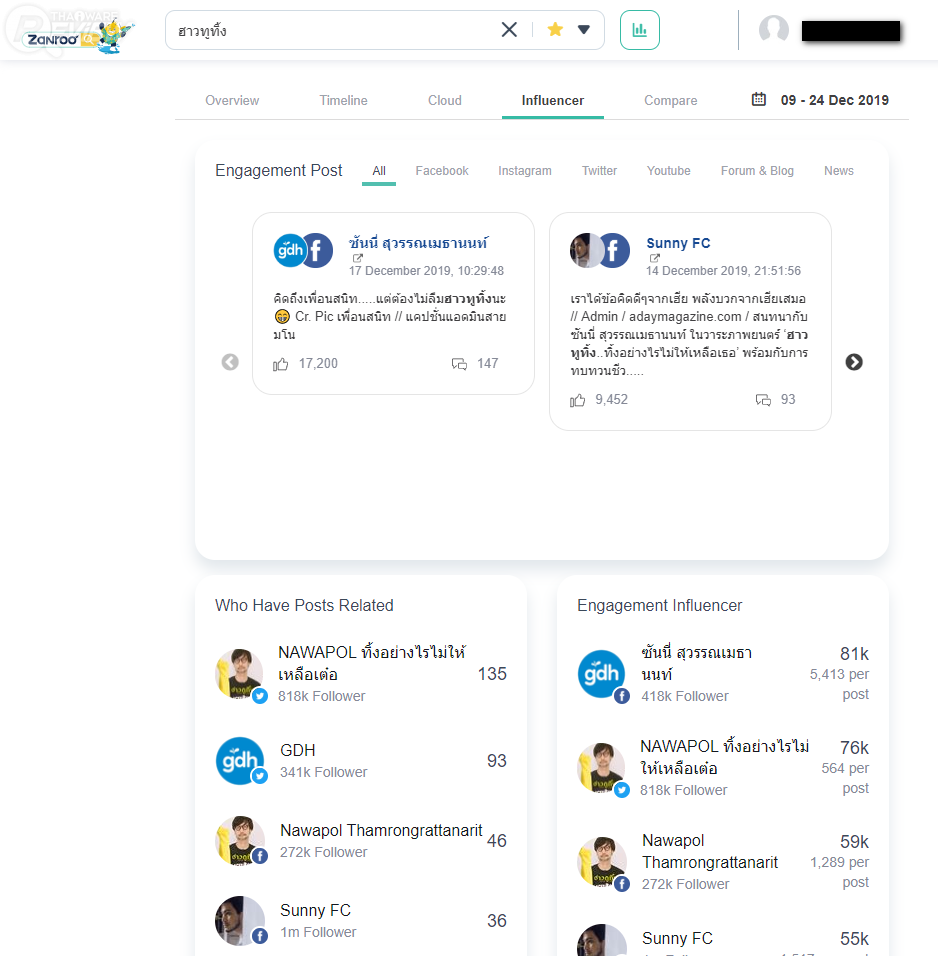
Task: Open Nawapol Thamrongrattanarit 59k influencer entry
Action: [x=723, y=861]
